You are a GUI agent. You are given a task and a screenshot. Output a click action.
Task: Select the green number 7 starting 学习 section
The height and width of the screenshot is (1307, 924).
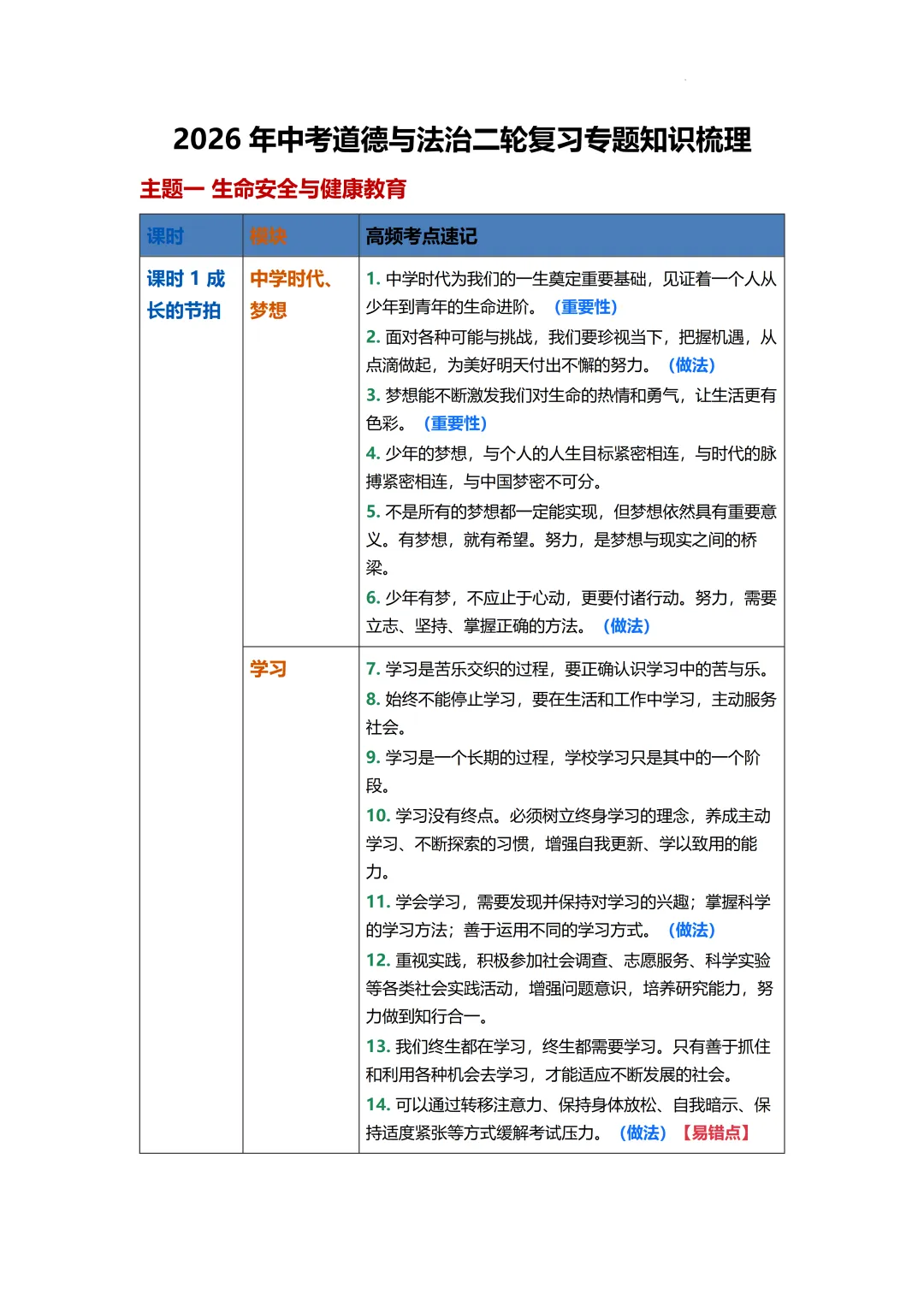(x=371, y=668)
